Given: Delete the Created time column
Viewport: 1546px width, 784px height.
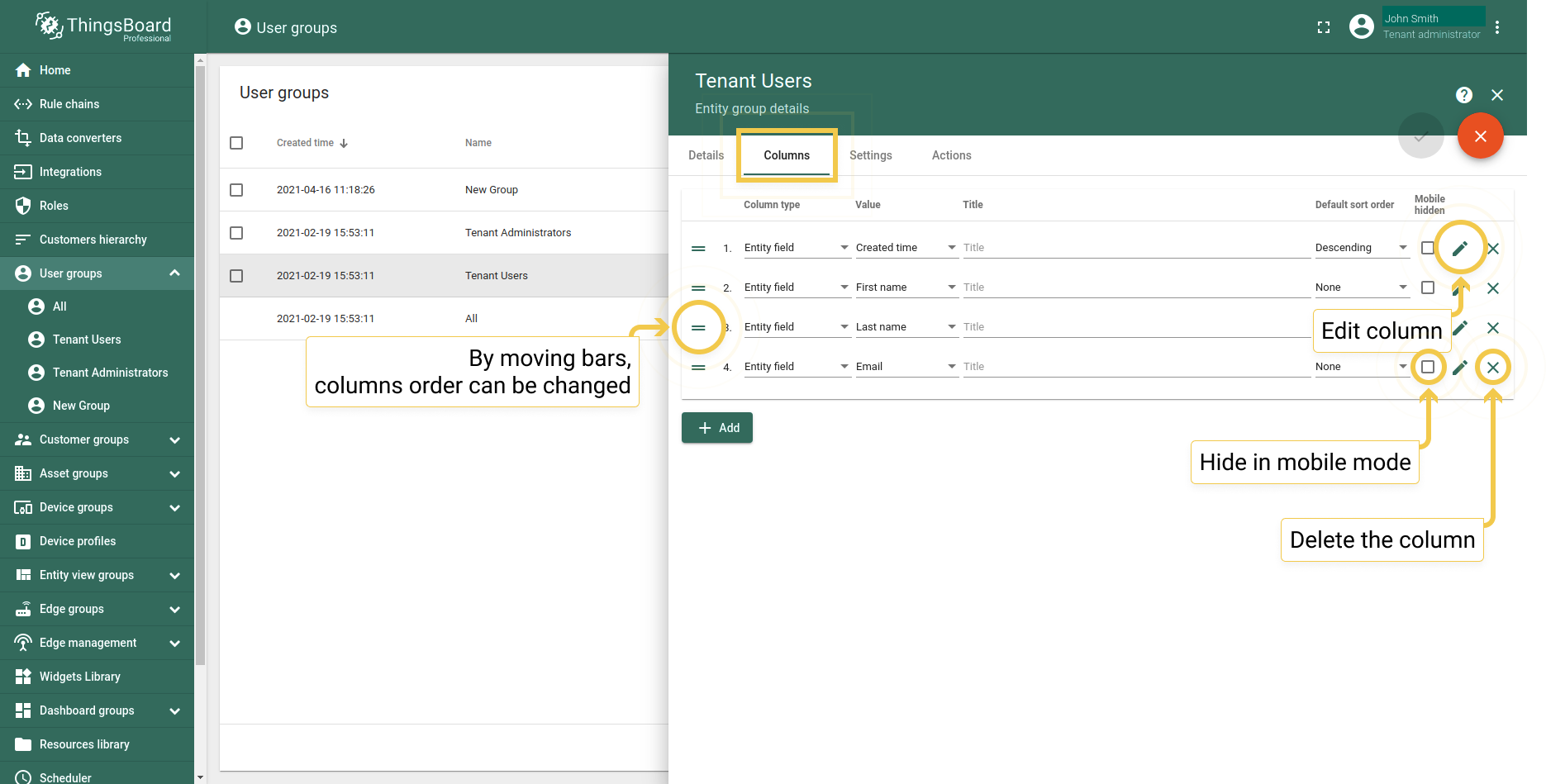Looking at the screenshot, I should pyautogui.click(x=1493, y=248).
